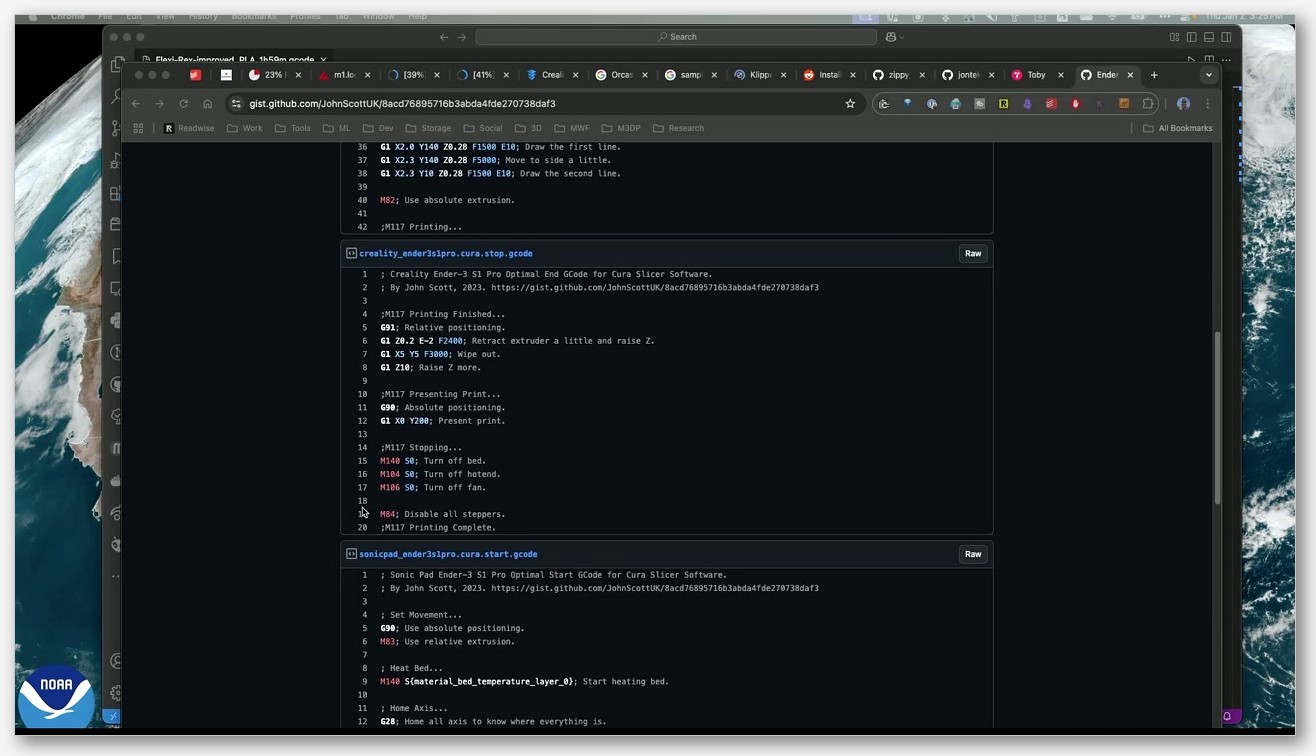Switch to the Klippe tab
The image size is (1316, 756).
coord(759,75)
